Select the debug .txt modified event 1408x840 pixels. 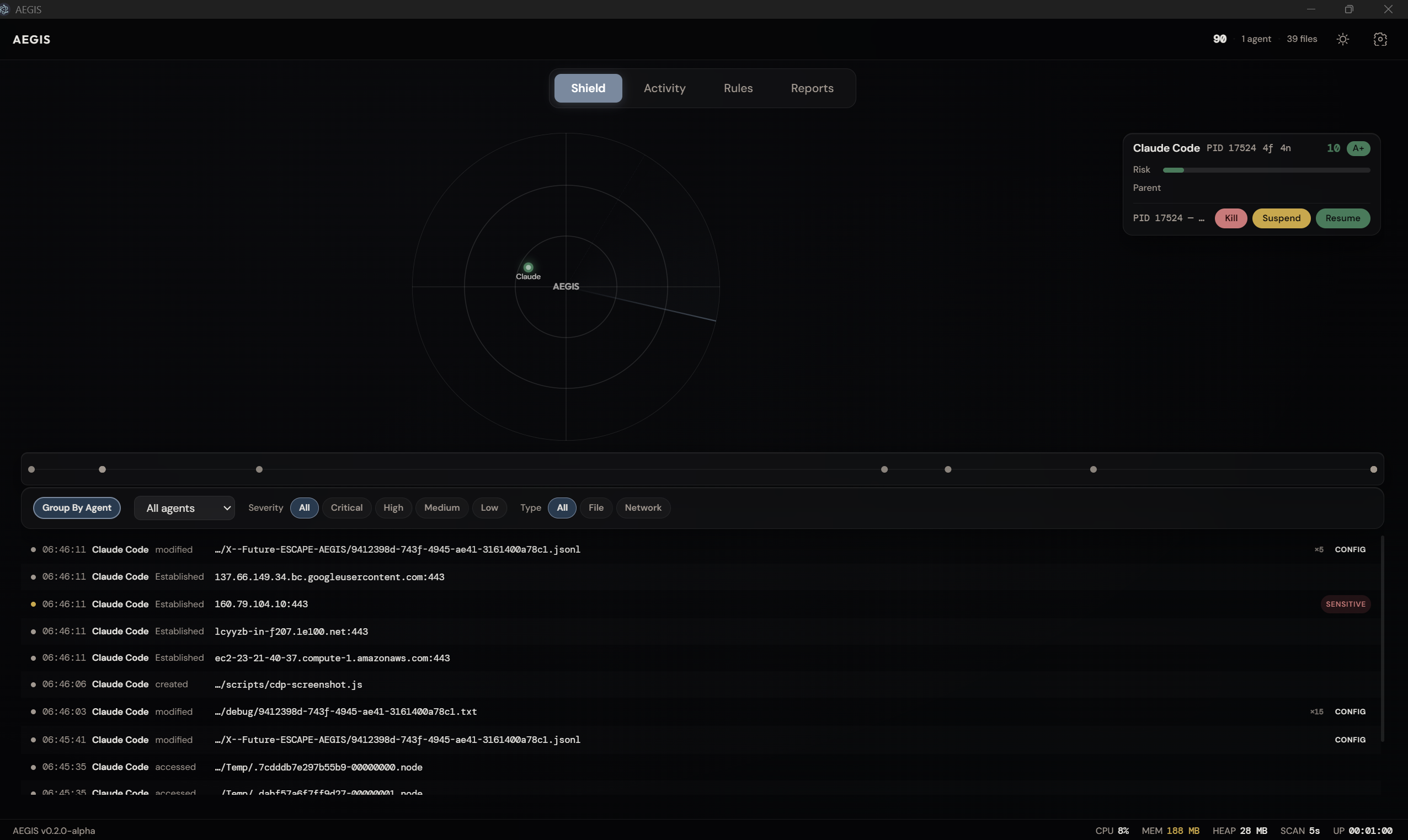coord(701,711)
